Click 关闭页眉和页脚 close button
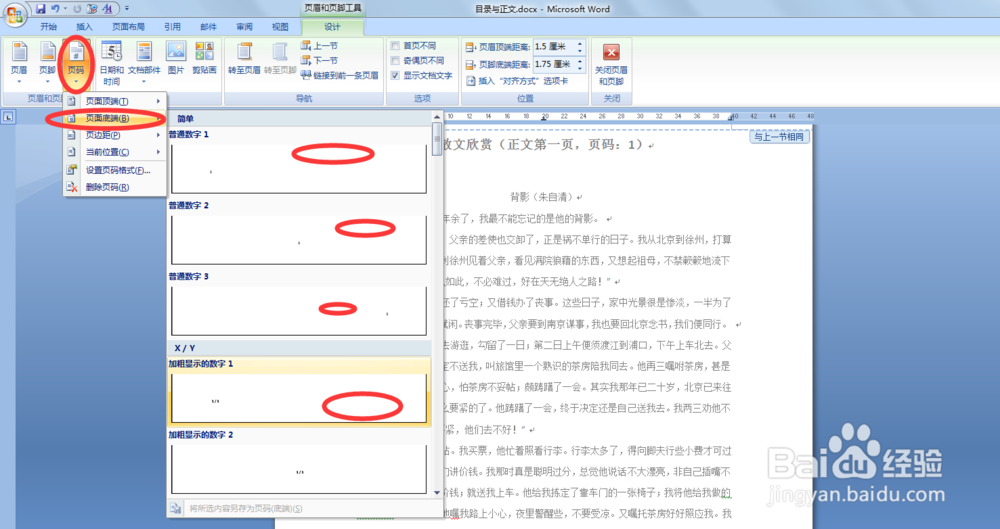 coord(611,63)
